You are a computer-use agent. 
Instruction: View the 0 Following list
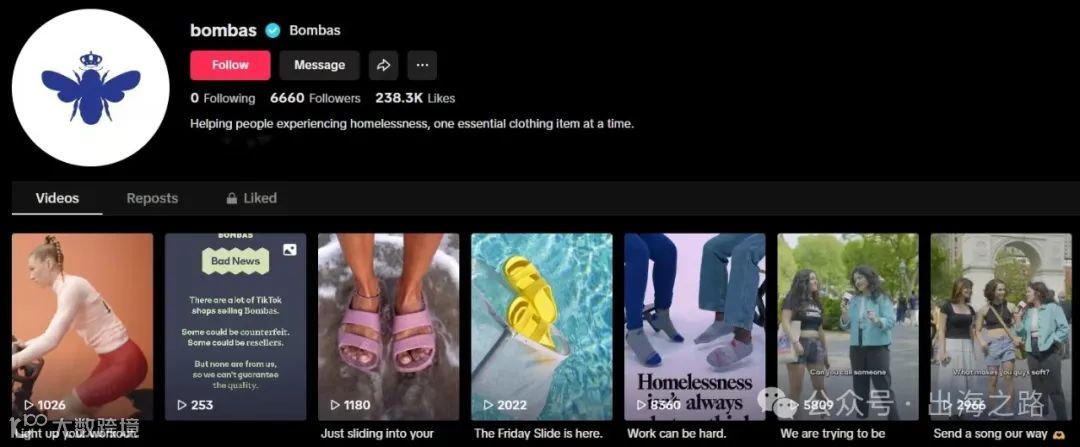(x=222, y=98)
